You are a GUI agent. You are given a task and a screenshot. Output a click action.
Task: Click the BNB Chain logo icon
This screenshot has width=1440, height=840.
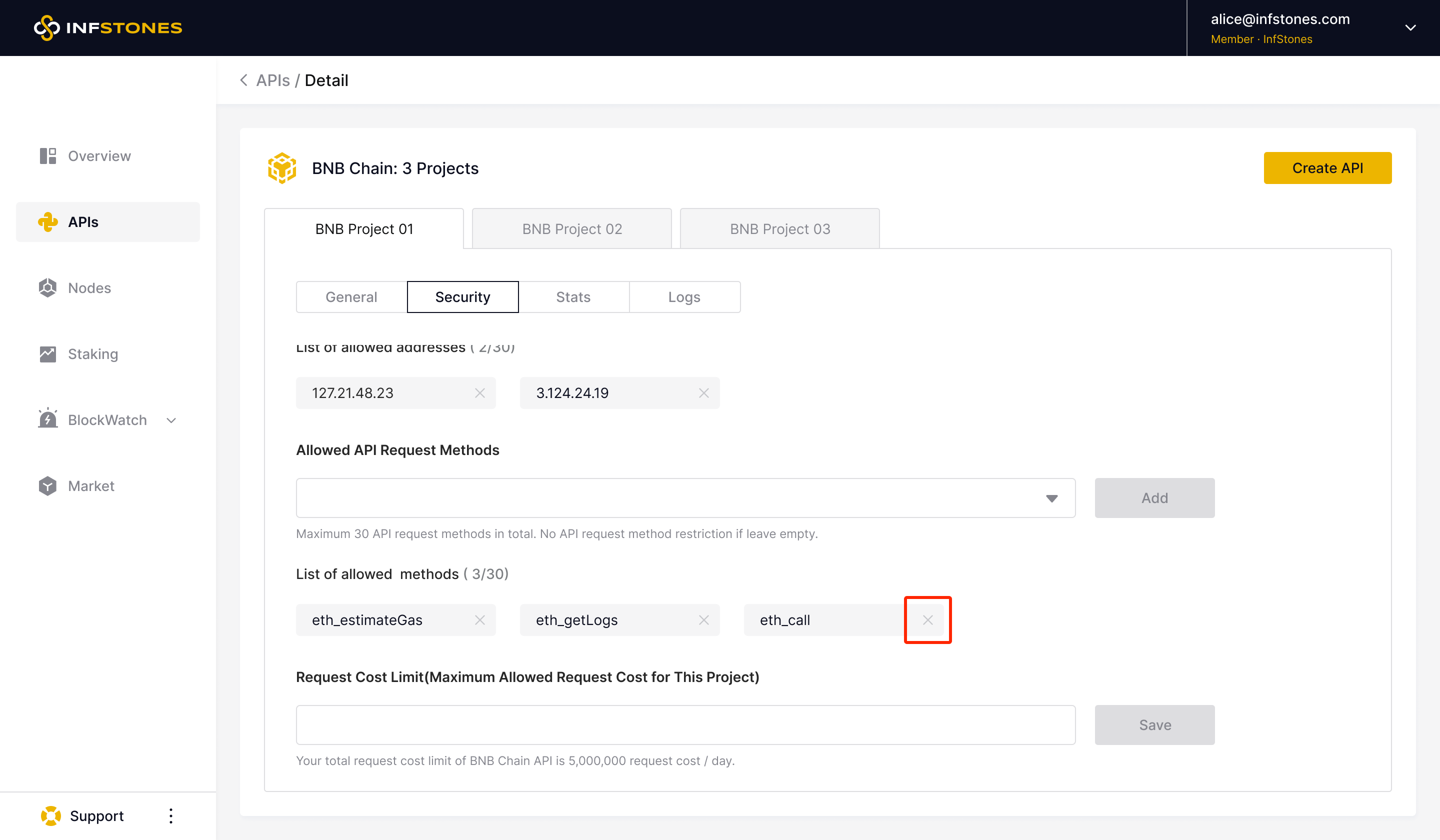(281, 168)
